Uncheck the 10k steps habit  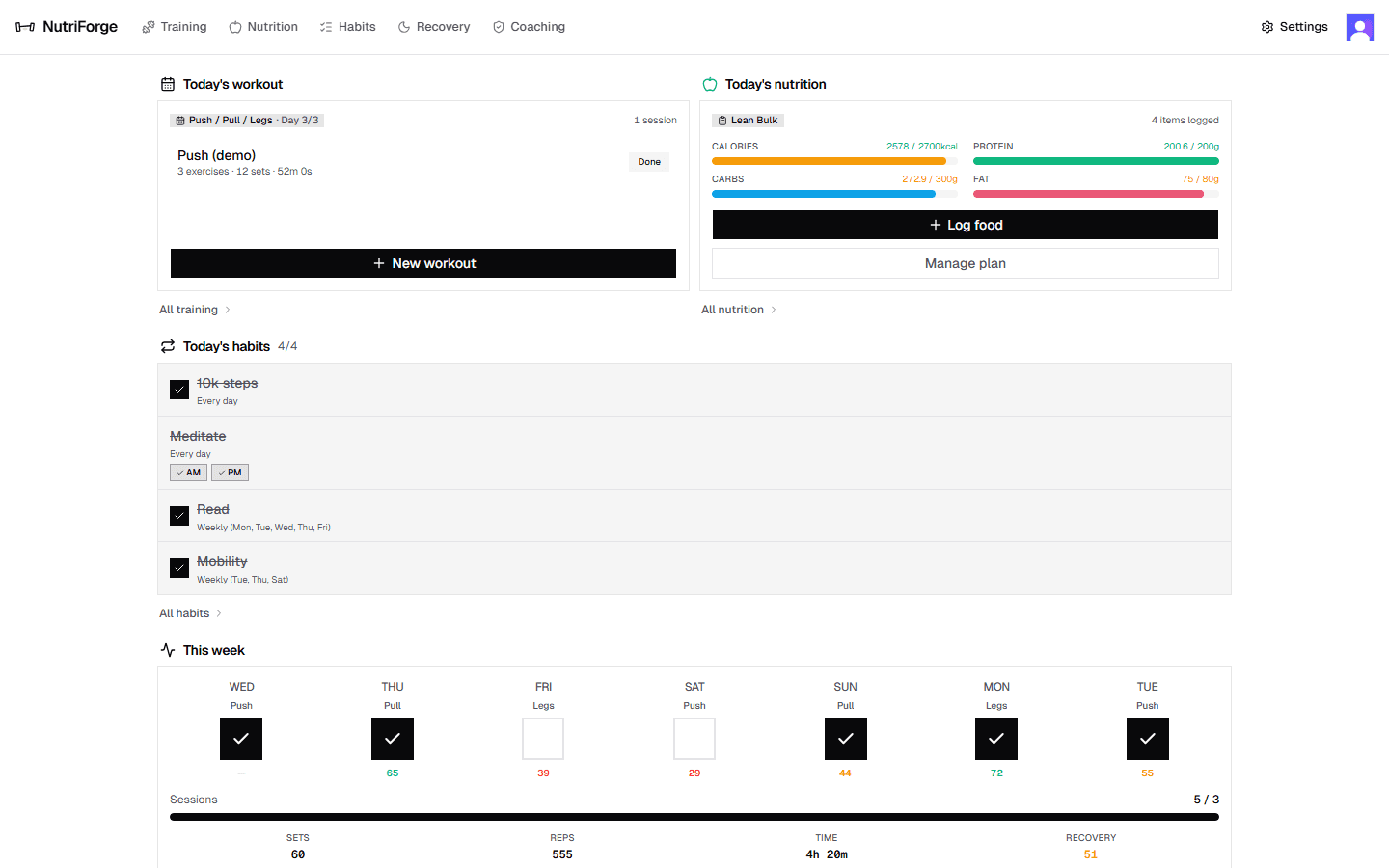178,389
